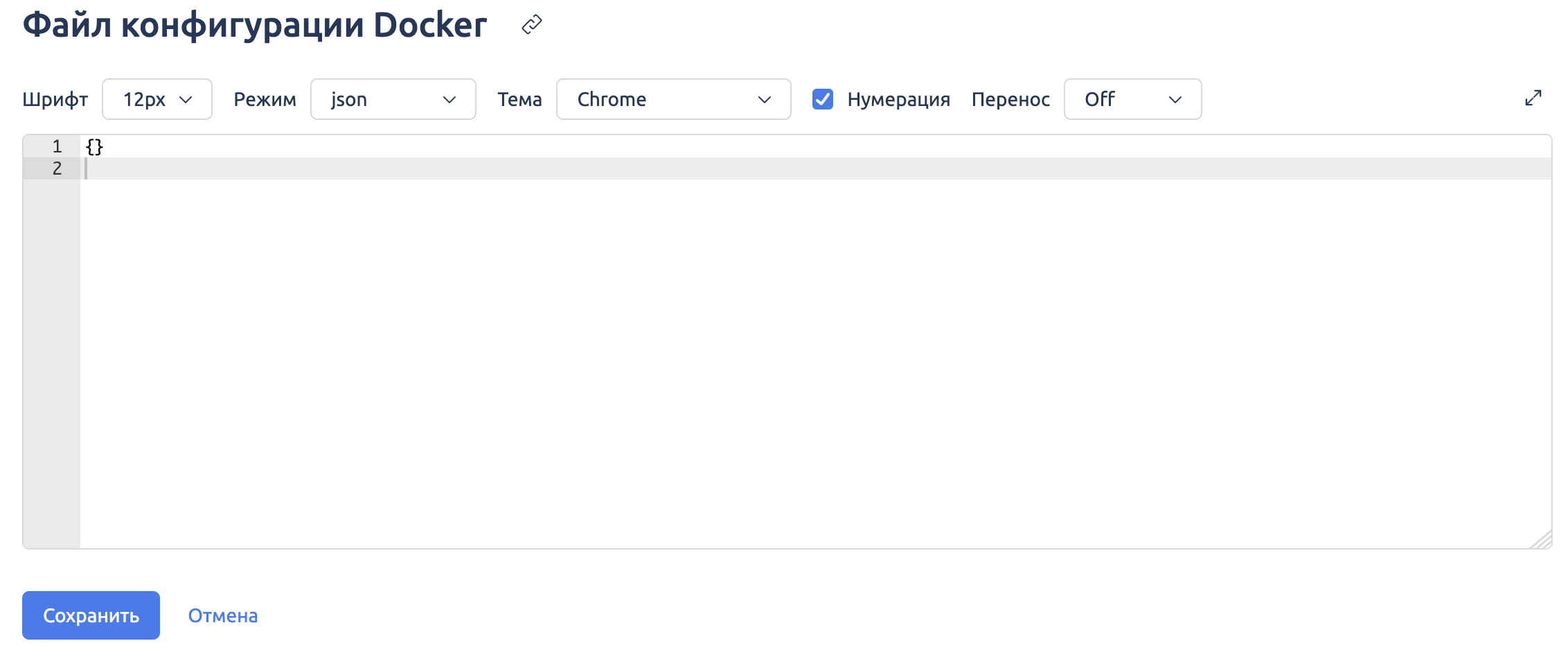Open the Off word wrap dropdown
This screenshot has height=650, width=1568.
pos(1132,99)
